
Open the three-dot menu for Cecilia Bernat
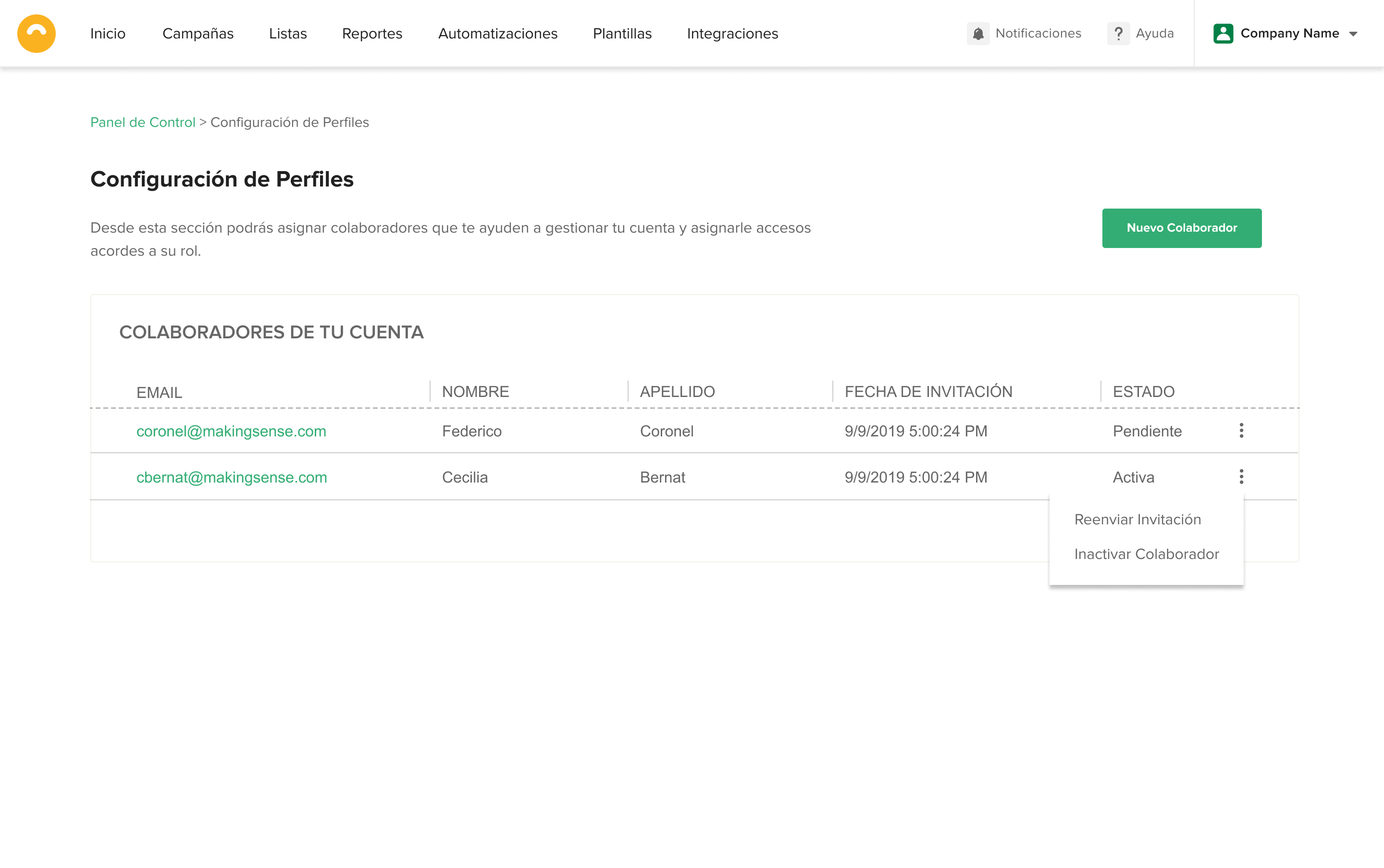1241,476
